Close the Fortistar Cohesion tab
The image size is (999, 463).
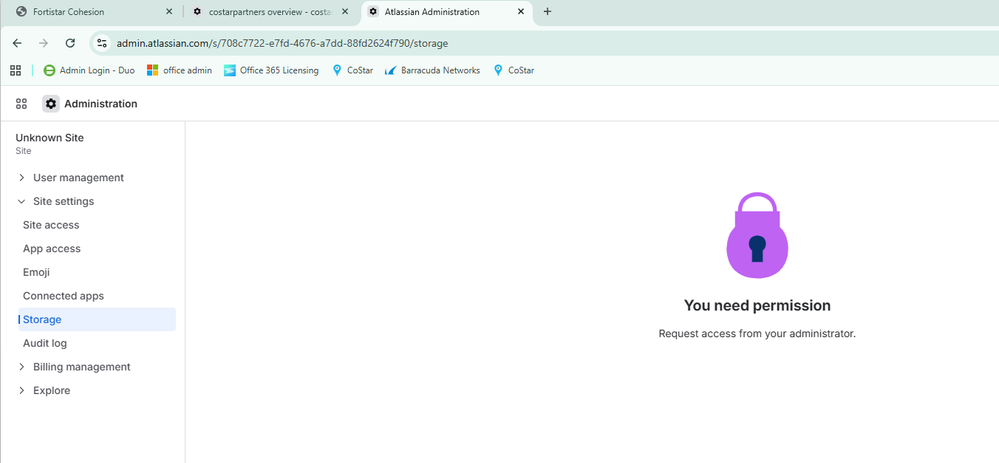(169, 11)
